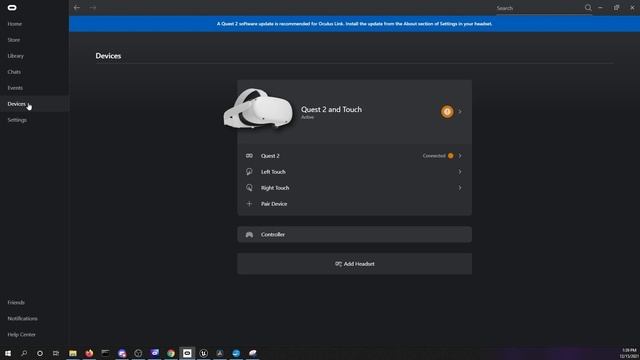Screen dimensions: 640x360
Task: Expand the Left Touch row chevron
Action: click(460, 172)
